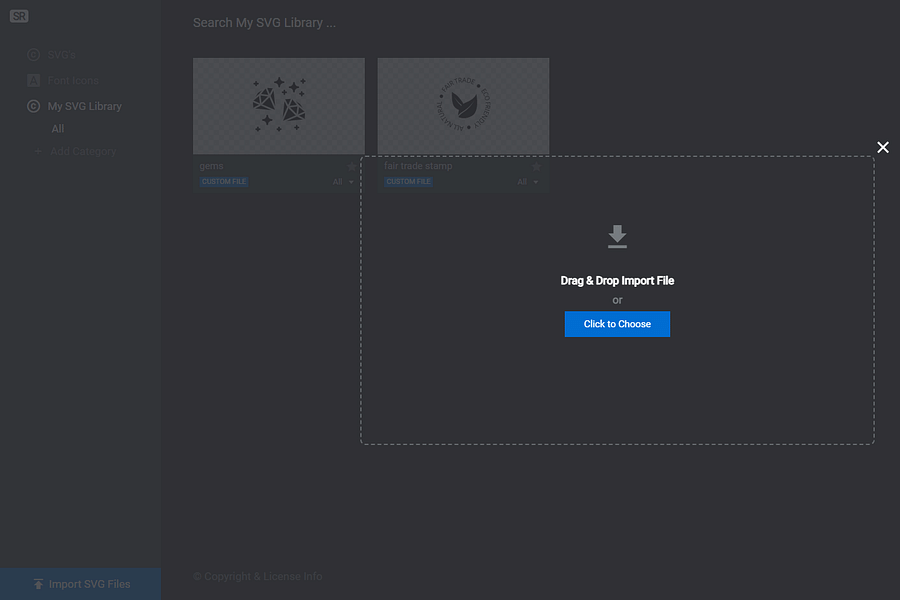Click Import SVG Files at the bottom
Viewport: 900px width, 600px height.
click(80, 584)
